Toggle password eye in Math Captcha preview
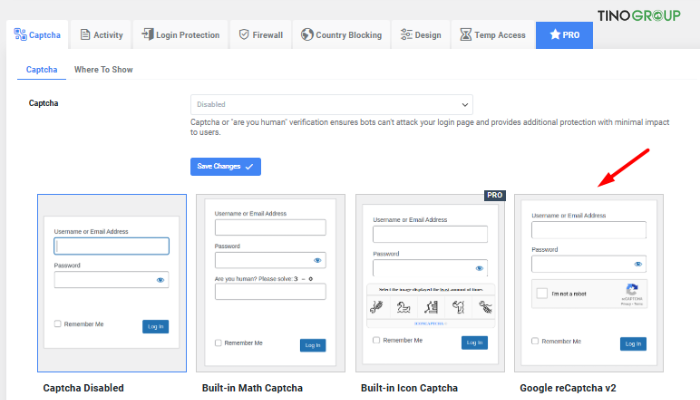This screenshot has height=400, width=700. click(317, 260)
